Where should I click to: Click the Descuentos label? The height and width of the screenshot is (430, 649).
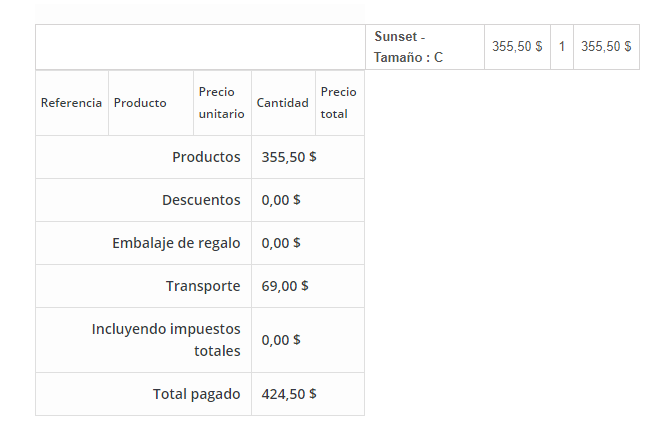coord(201,200)
